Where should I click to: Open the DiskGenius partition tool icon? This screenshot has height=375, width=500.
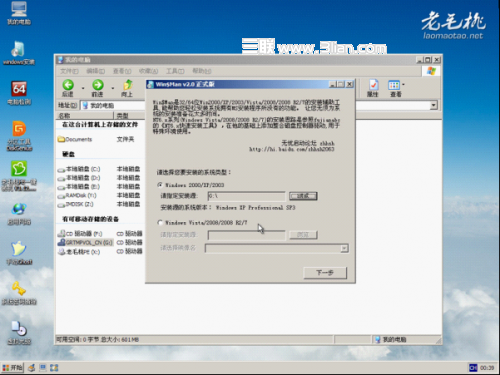point(19,136)
